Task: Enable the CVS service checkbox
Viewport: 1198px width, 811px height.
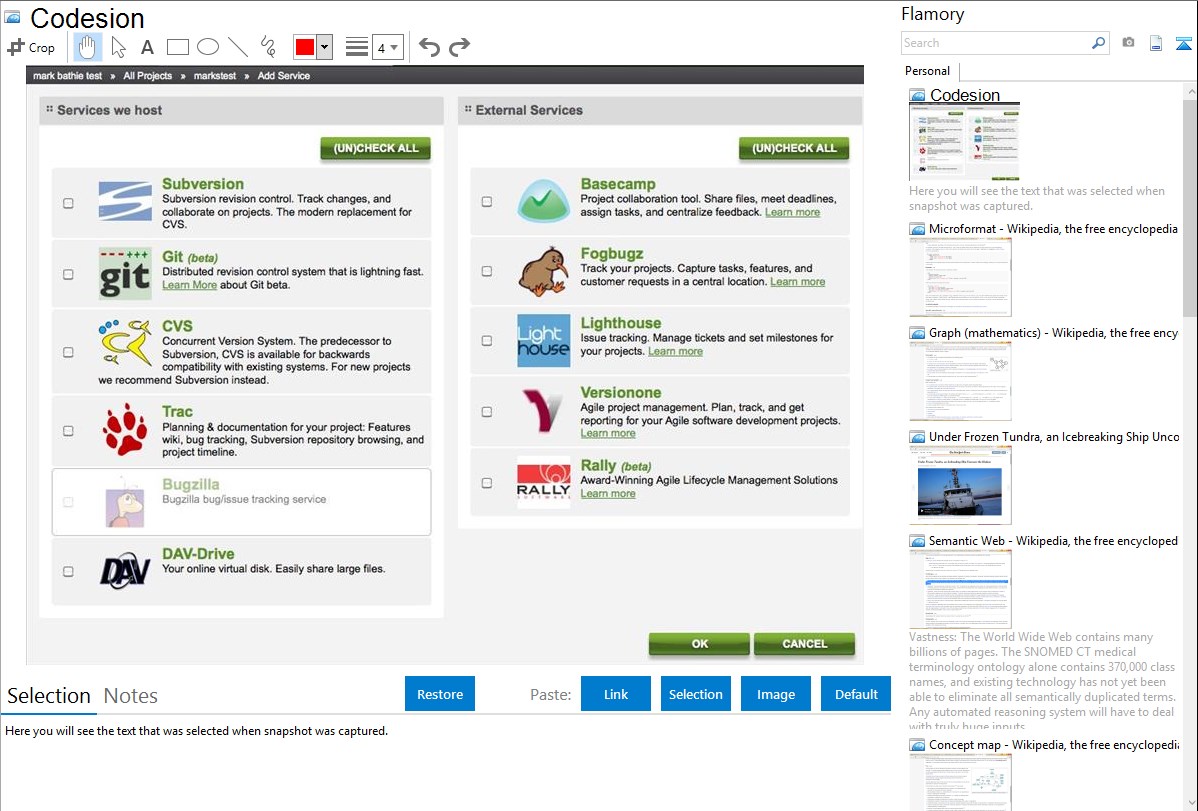Action: (68, 352)
